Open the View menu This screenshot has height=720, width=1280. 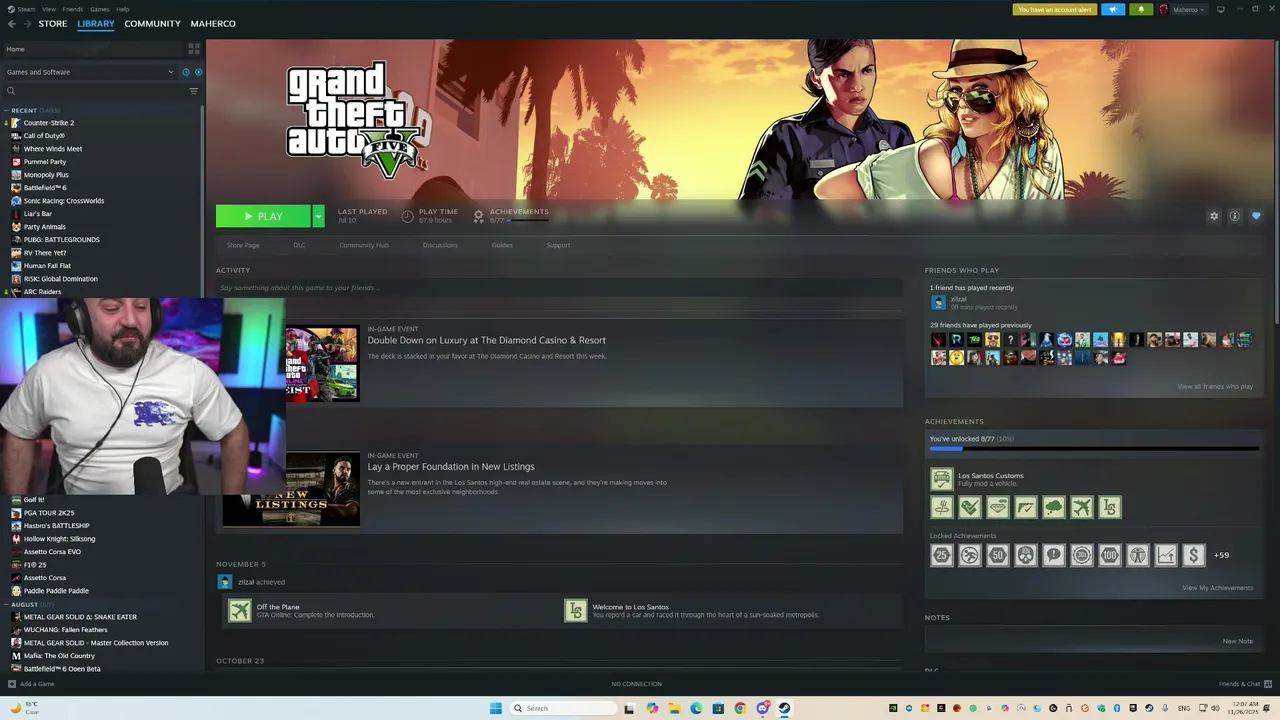[49, 9]
